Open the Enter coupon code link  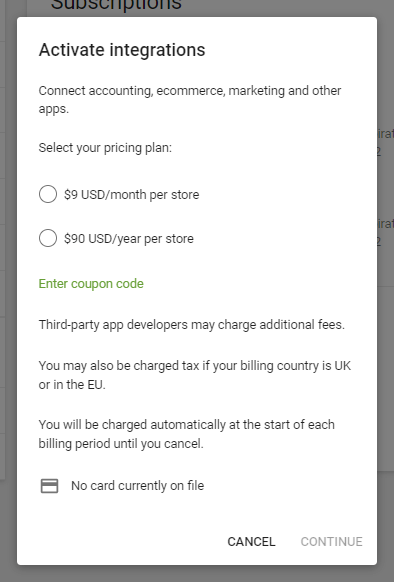[91, 284]
